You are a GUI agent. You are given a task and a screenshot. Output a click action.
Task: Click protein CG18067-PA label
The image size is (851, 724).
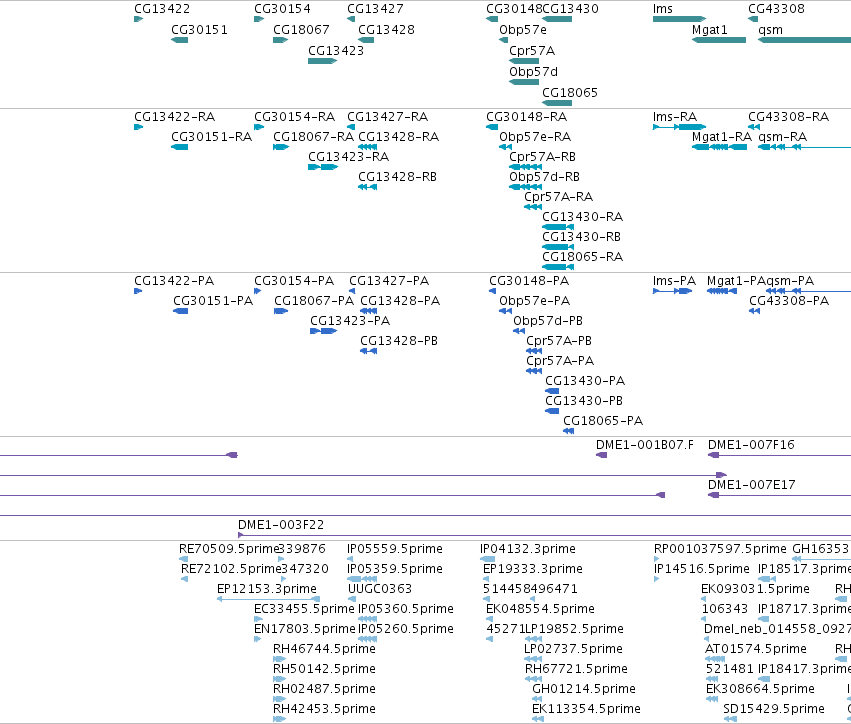(x=314, y=301)
